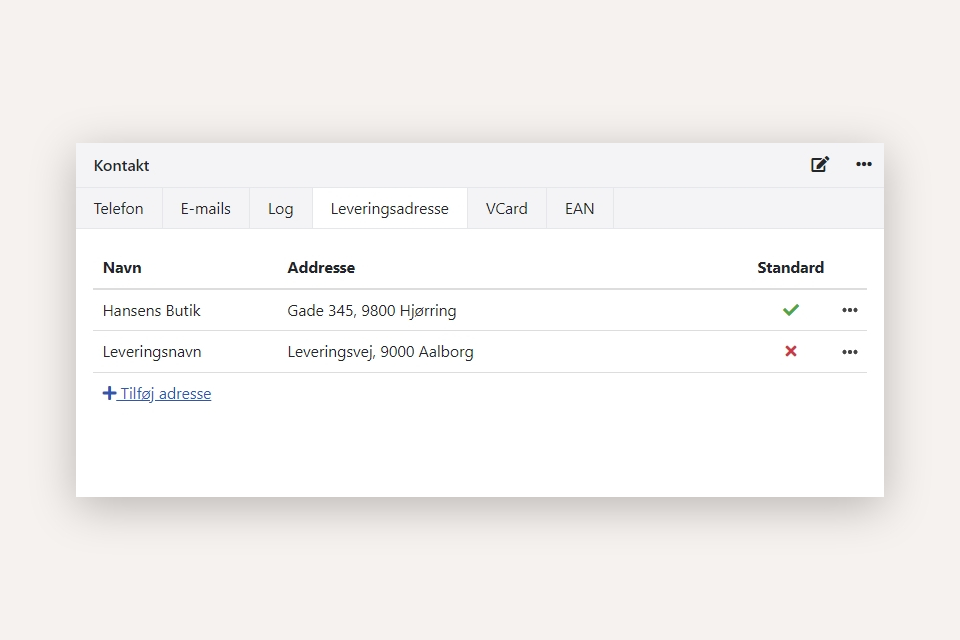Click the address Leveringsvej, 9000 Aalborg
Image resolution: width=960 pixels, height=640 pixels.
click(381, 352)
